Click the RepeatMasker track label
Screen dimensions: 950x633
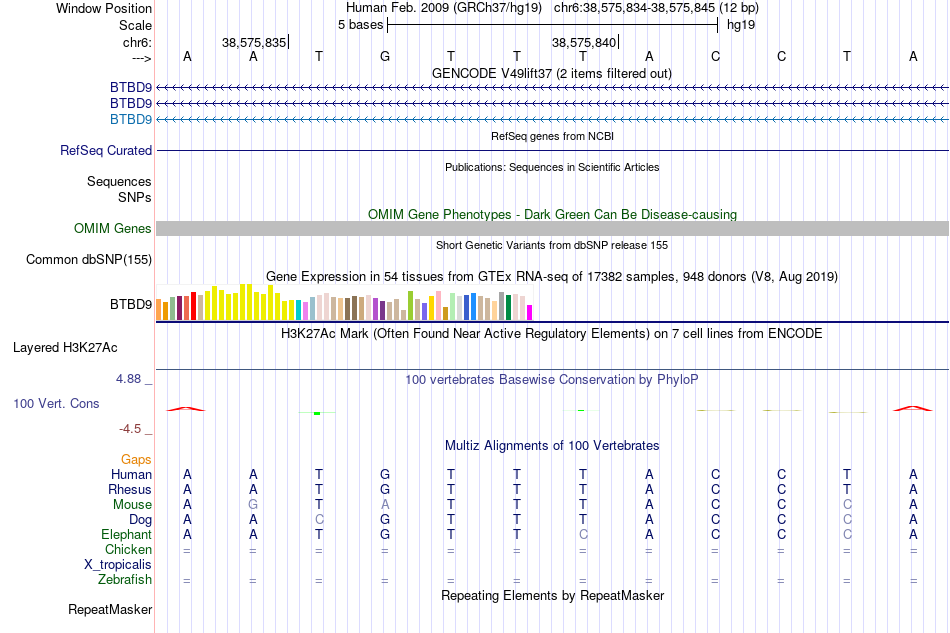click(x=110, y=609)
